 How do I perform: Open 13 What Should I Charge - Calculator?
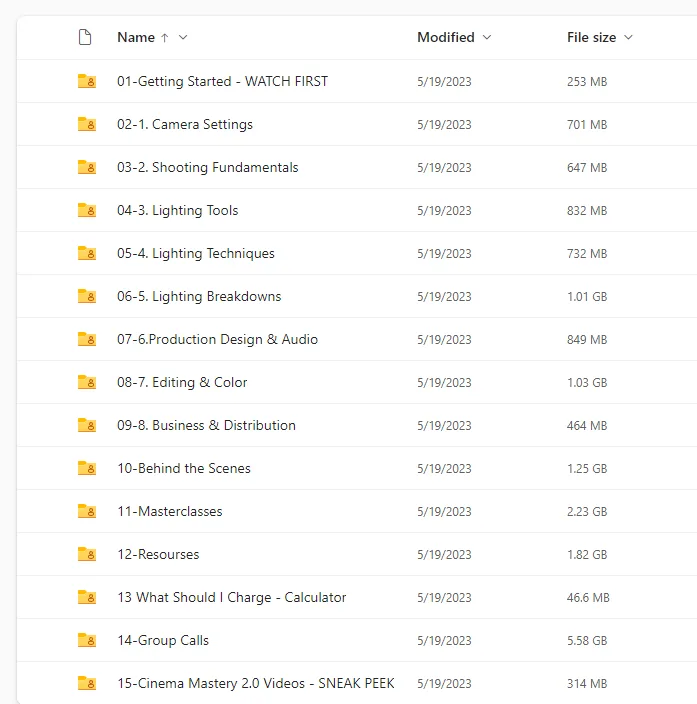(x=231, y=597)
